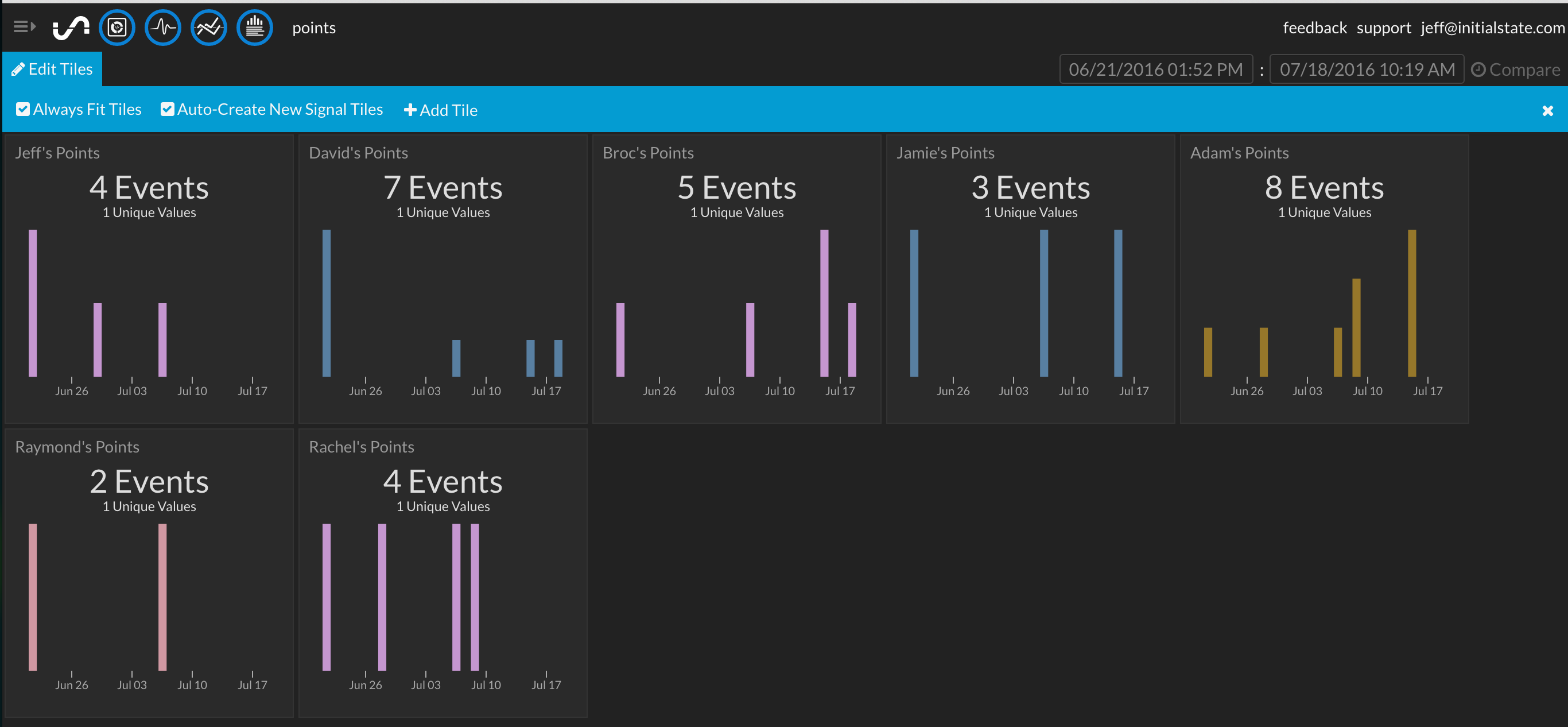
Task: Click Jul 17 axis label in Broc's chart
Action: (840, 391)
